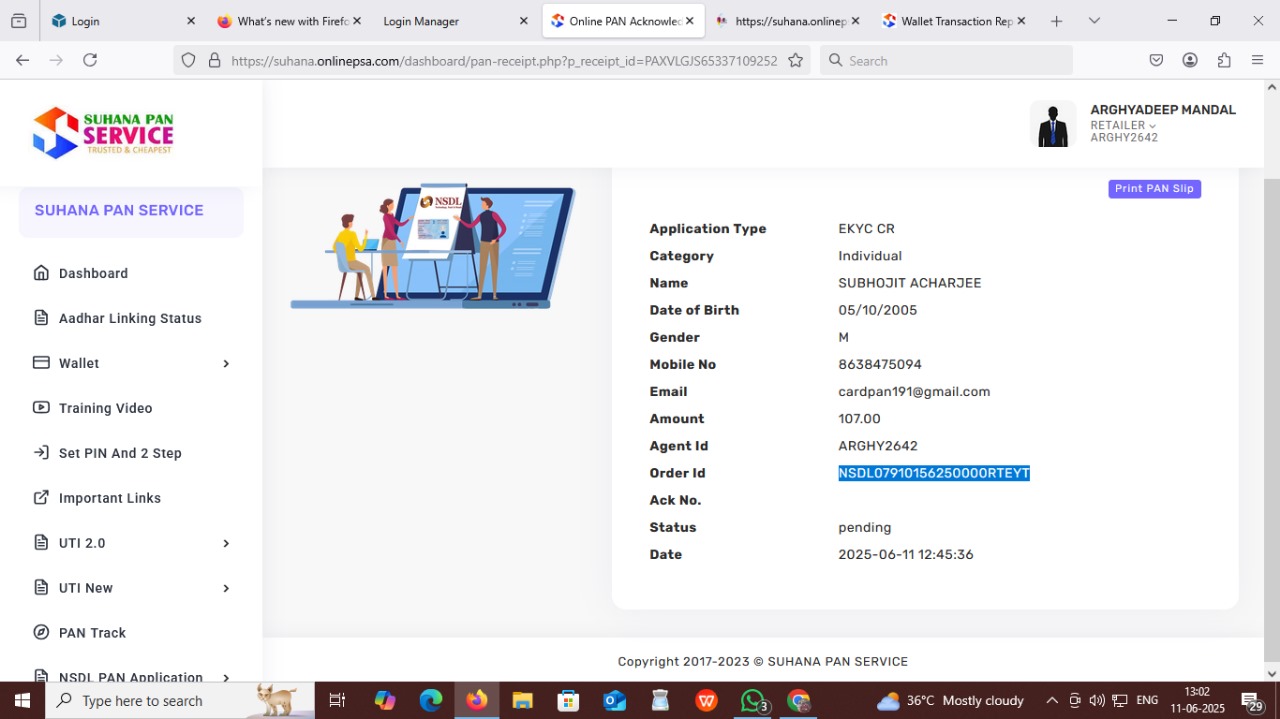This screenshot has width=1280, height=719.
Task: Open the list all tabs dropdown
Action: (x=1094, y=21)
